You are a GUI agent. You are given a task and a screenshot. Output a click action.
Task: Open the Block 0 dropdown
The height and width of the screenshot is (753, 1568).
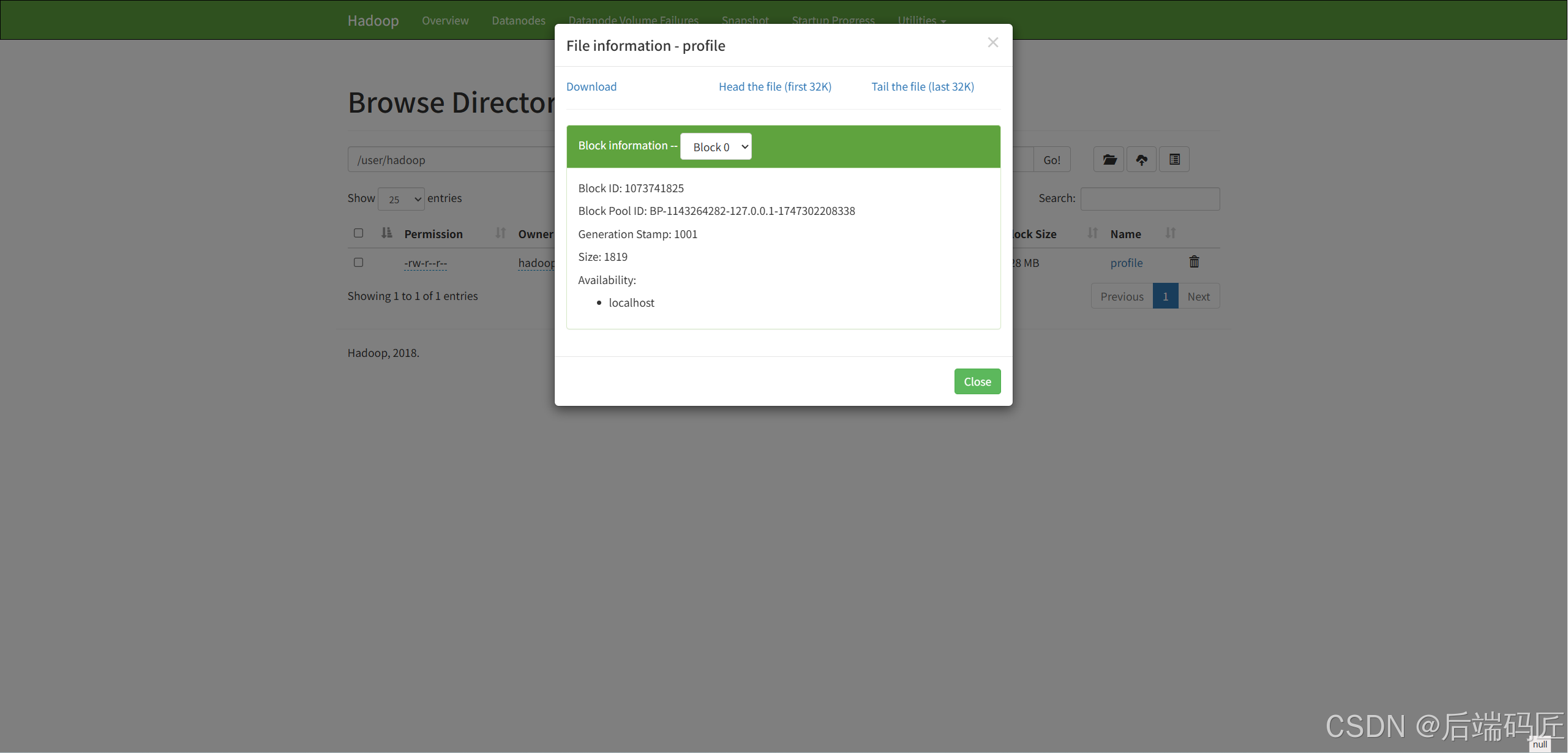[x=716, y=147]
